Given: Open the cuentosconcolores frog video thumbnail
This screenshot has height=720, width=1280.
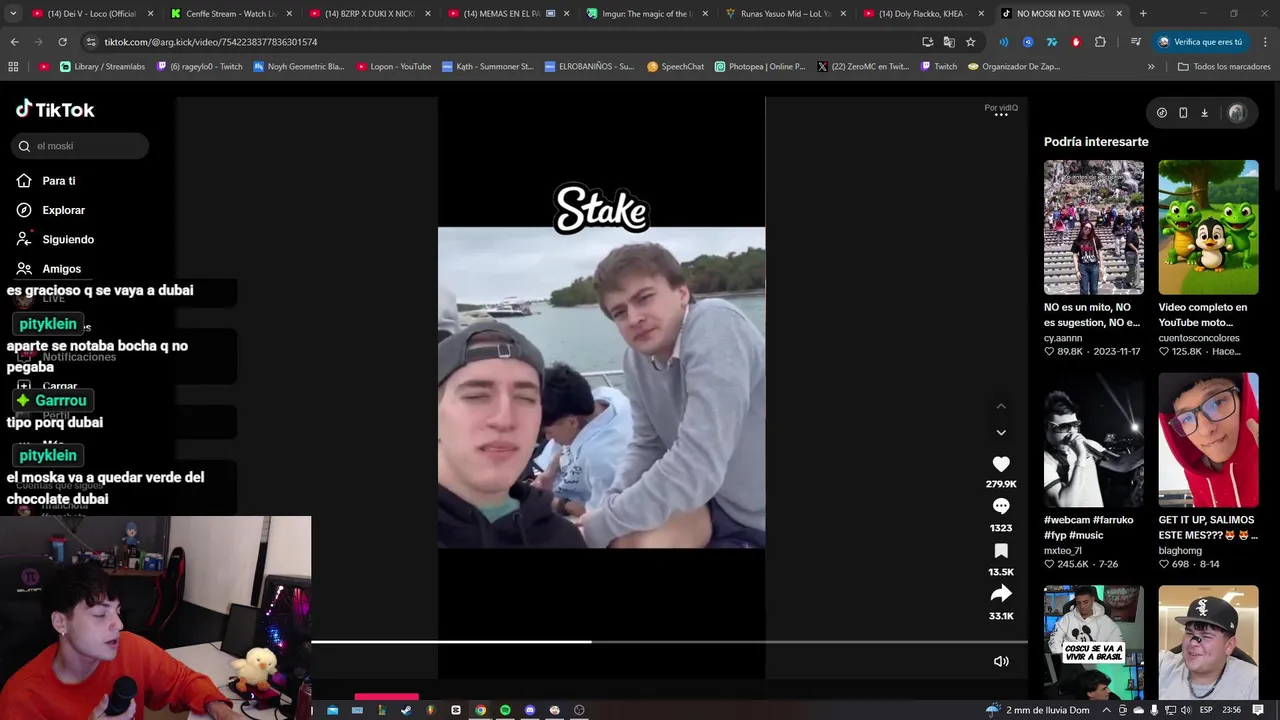Looking at the screenshot, I should (x=1208, y=227).
